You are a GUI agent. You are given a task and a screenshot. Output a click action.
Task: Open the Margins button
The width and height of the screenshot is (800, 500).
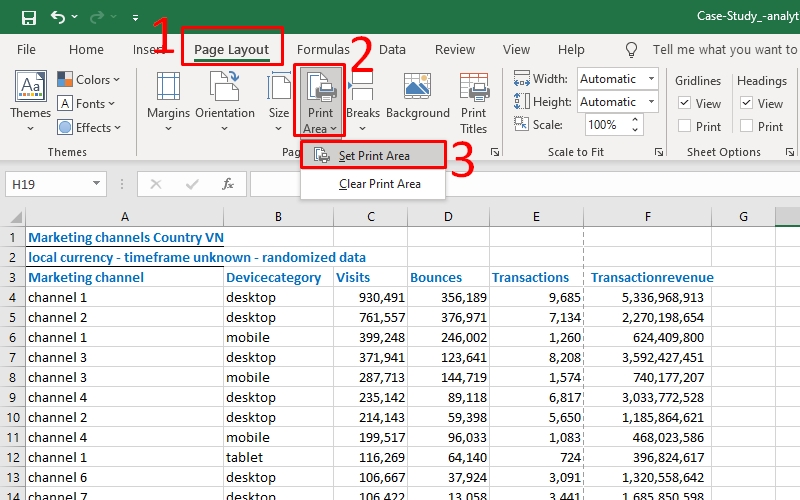(x=168, y=101)
